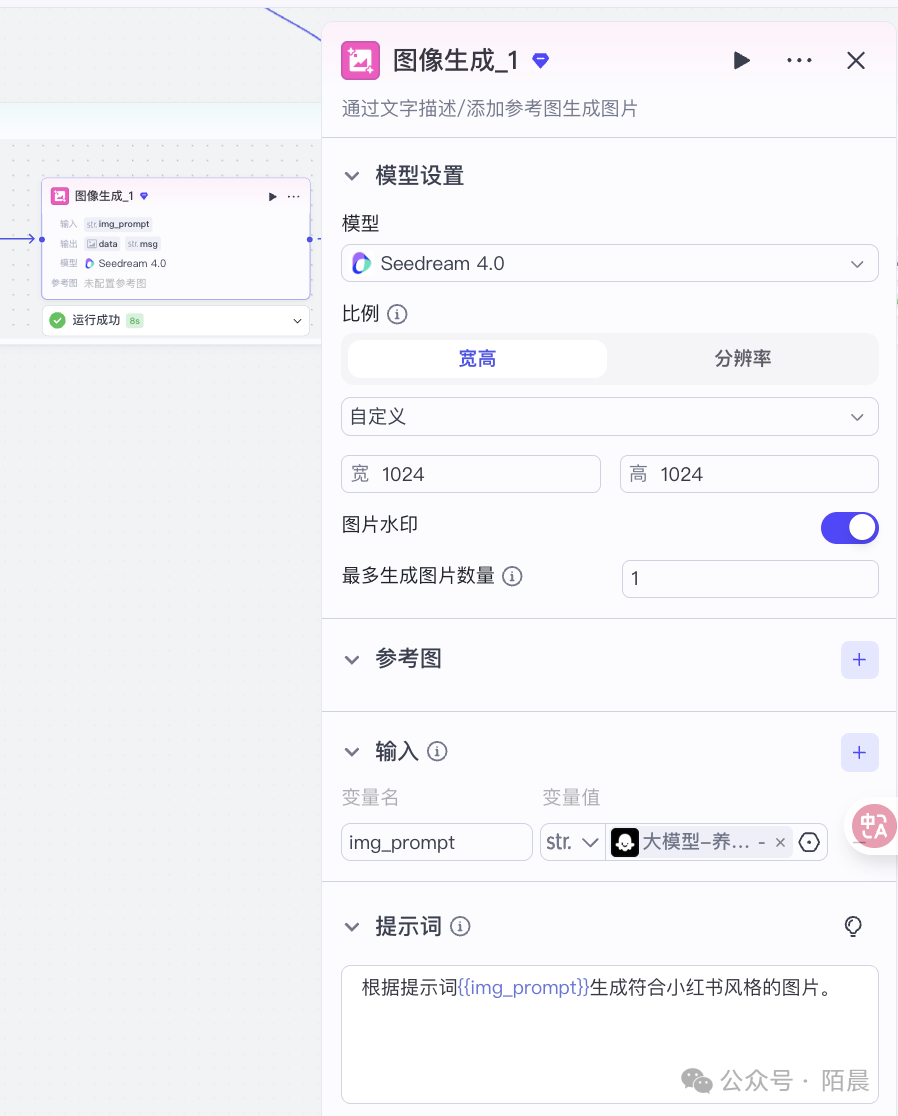This screenshot has width=898, height=1116.
Task: Edit the img_prompt variable name field
Action: coord(437,842)
